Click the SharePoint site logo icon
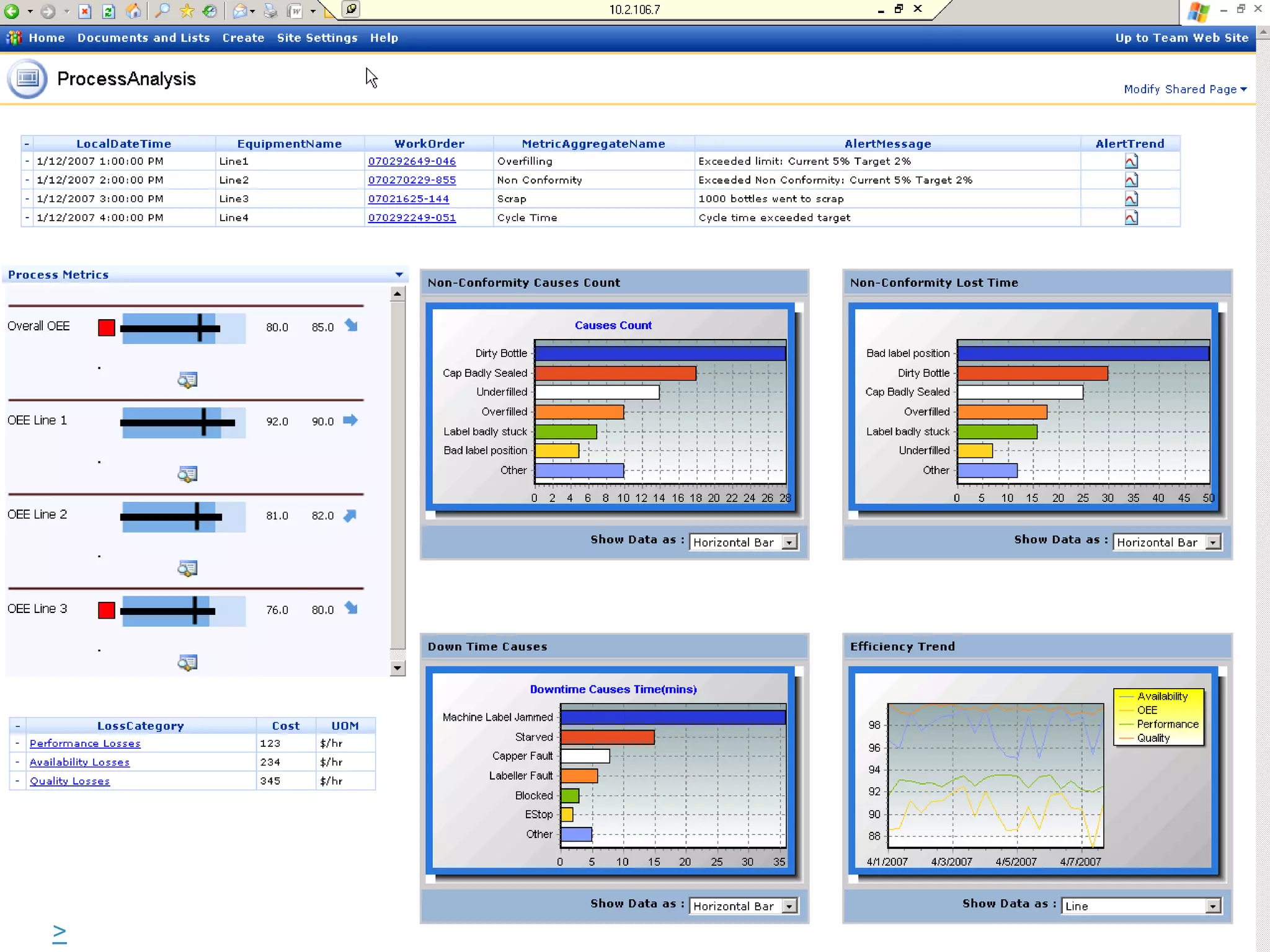 coord(14,38)
